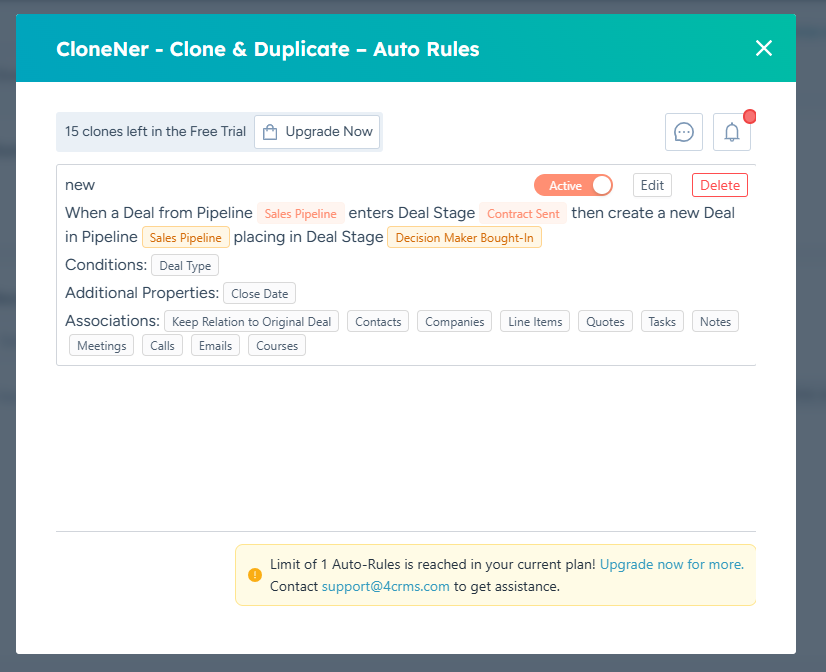Open the notifications bell

(x=732, y=132)
